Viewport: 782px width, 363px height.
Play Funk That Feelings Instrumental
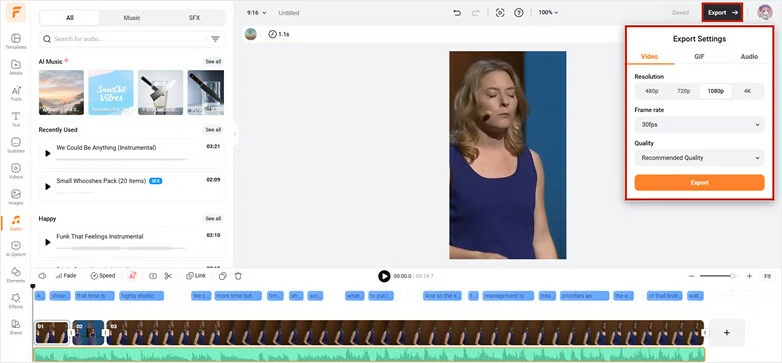(x=48, y=242)
